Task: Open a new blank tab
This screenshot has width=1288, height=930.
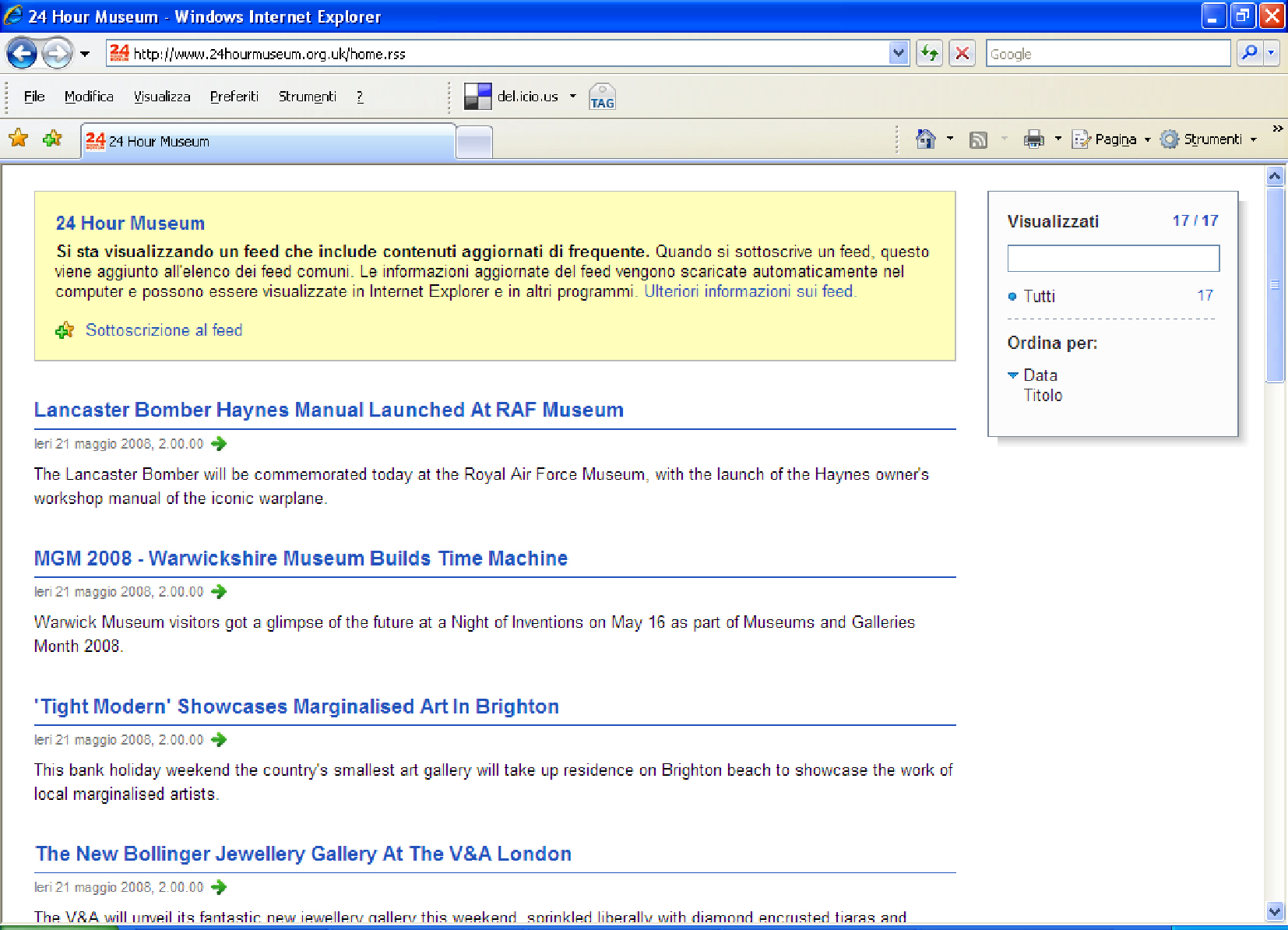Action: tap(473, 143)
